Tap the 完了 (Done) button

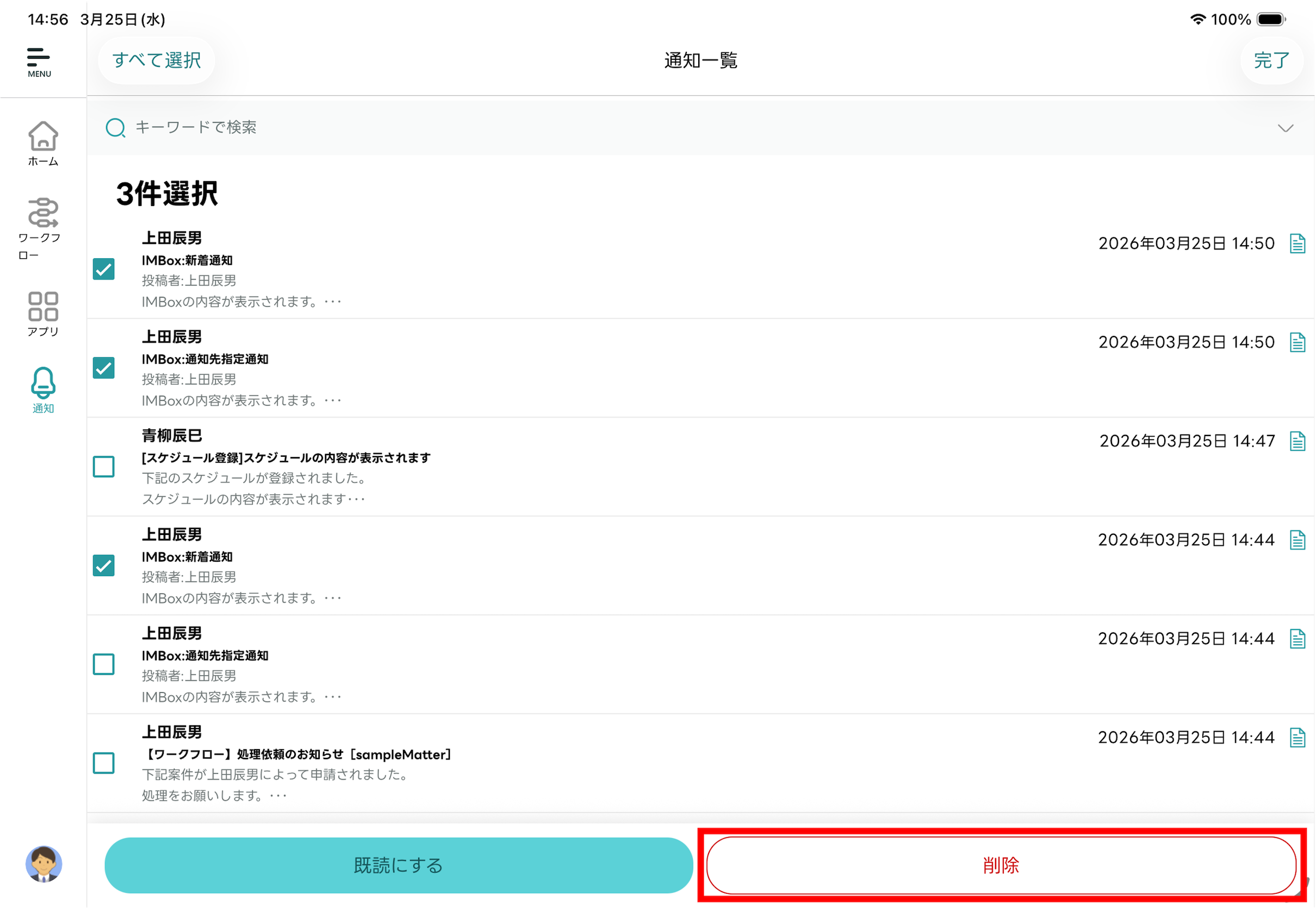[1271, 60]
